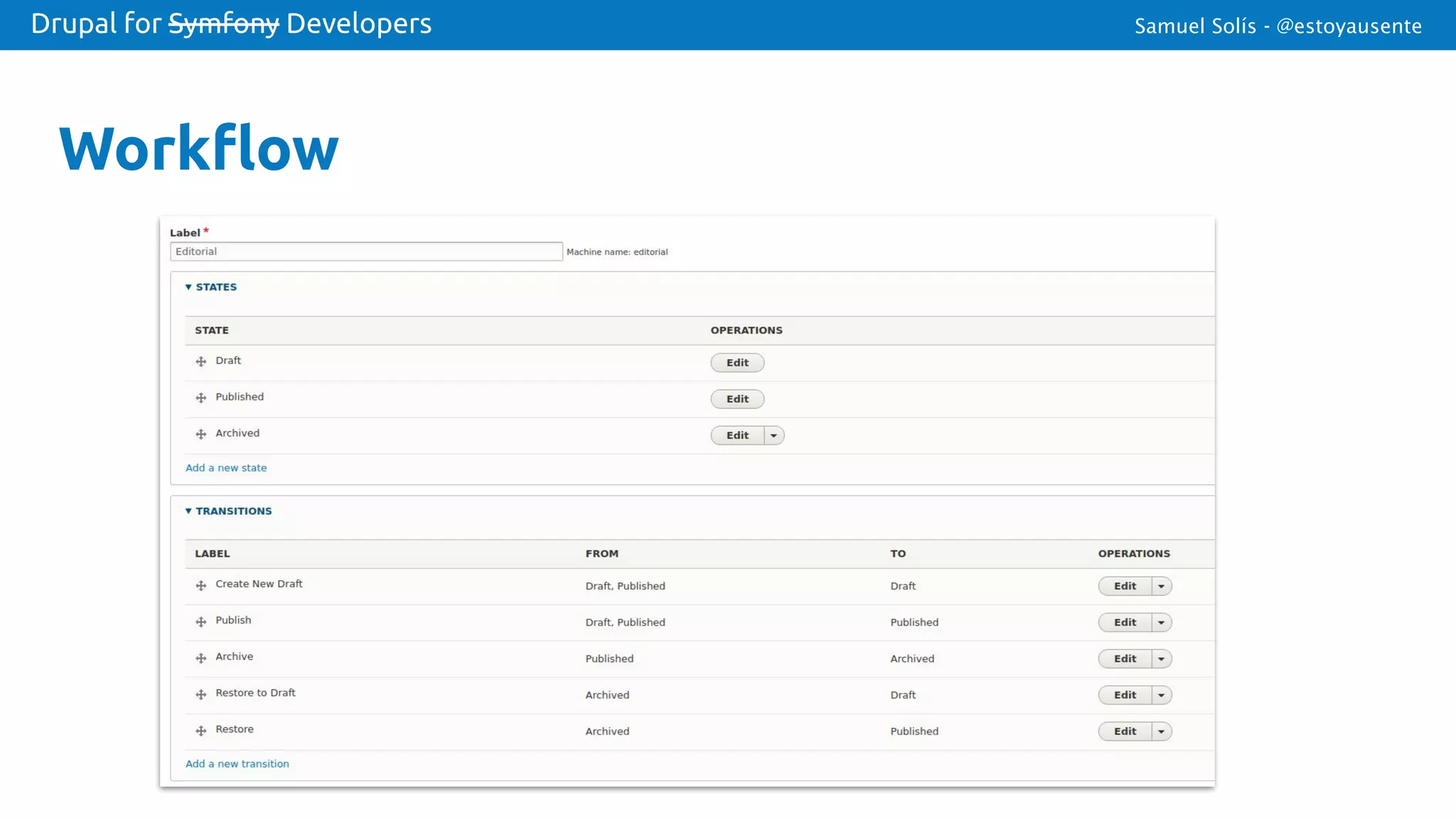Click the Draft state name
1456x819 pixels.
pyautogui.click(x=228, y=360)
